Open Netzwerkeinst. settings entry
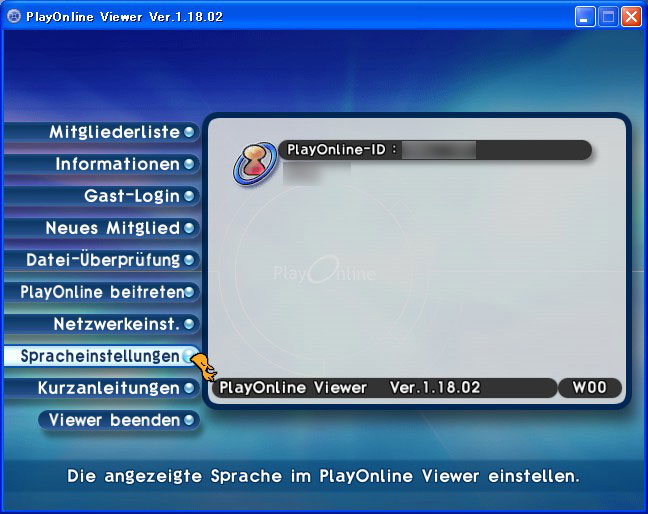 click(x=102, y=324)
